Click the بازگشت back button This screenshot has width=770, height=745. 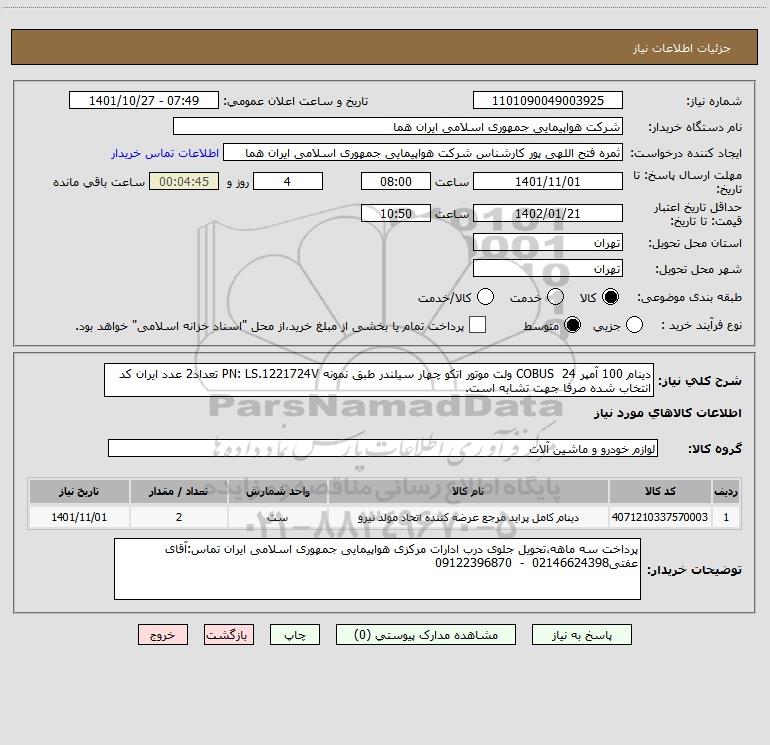[226, 634]
